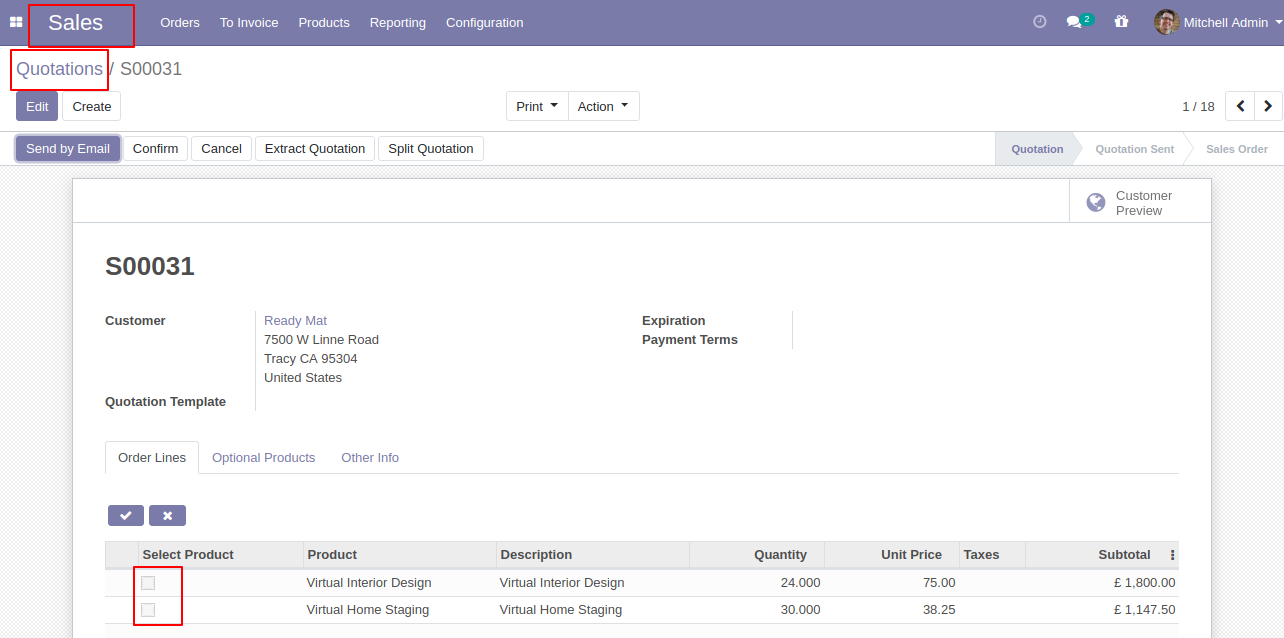Viewport: 1284px width, 638px height.
Task: Click Virtual Home Staging description cell
Action: pyautogui.click(x=593, y=610)
